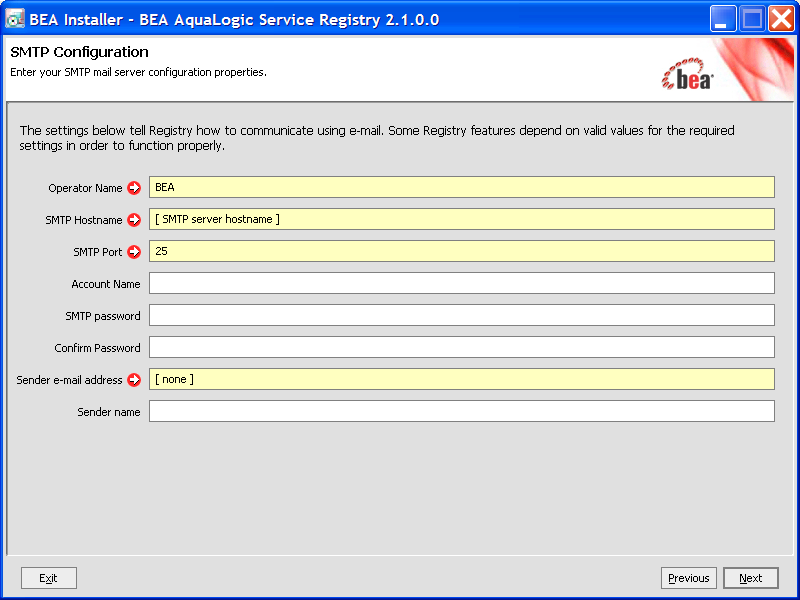The image size is (800, 600).
Task: Click the SMTP Port required arrow icon
Action: [134, 252]
